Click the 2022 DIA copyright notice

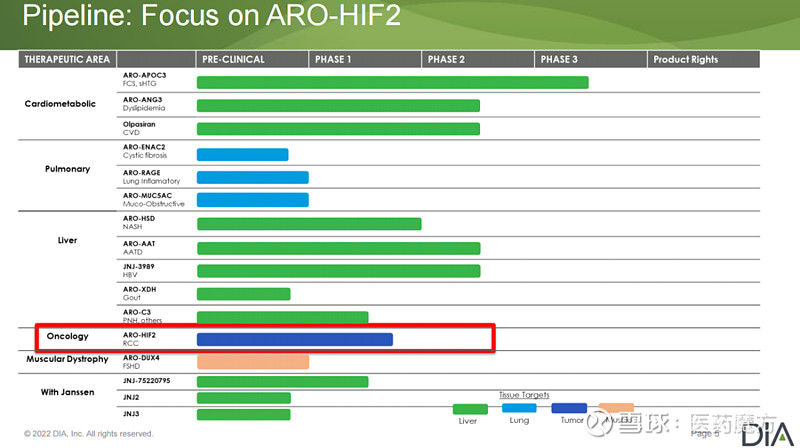pyautogui.click(x=88, y=434)
